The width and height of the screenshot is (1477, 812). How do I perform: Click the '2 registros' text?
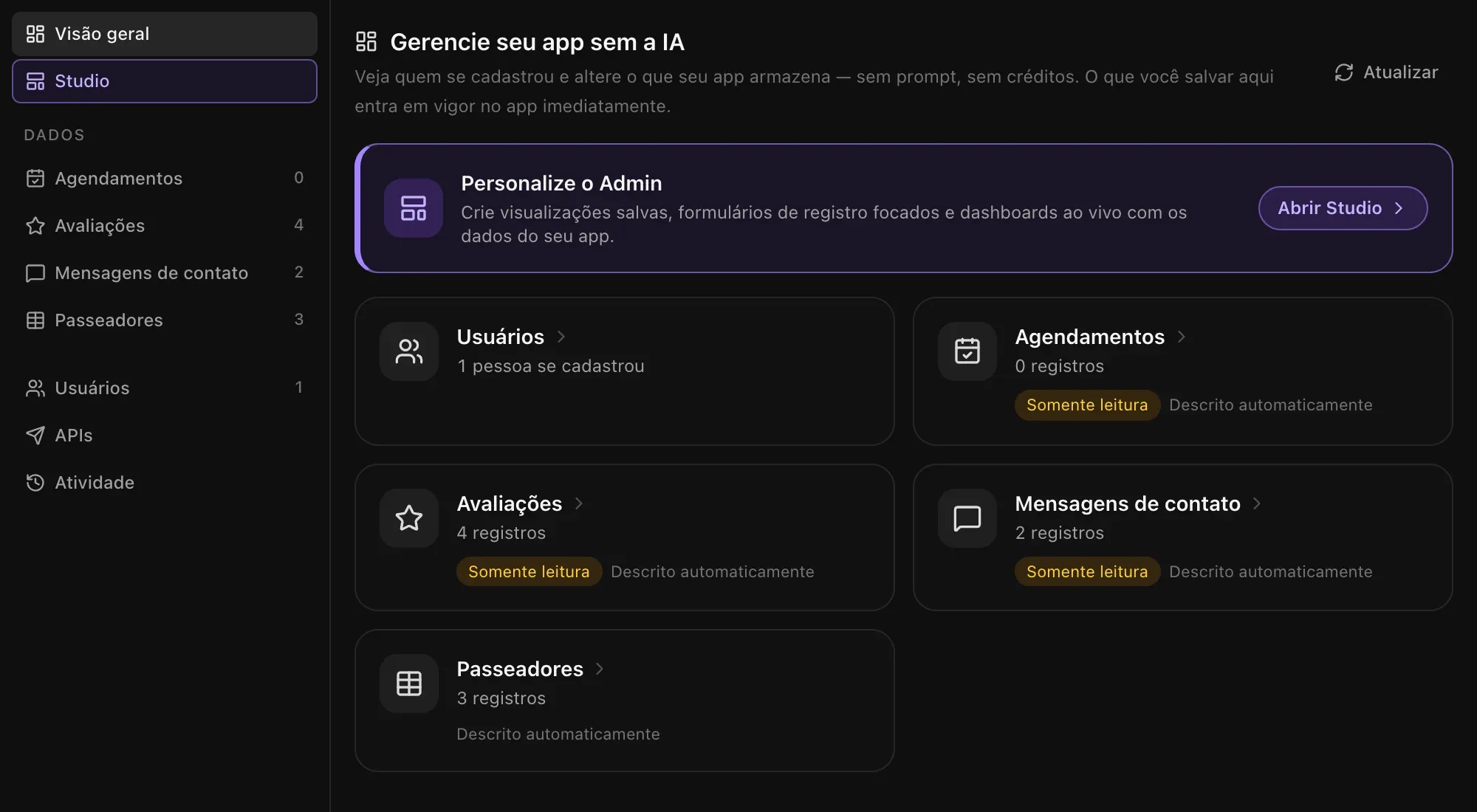pos(1059,533)
